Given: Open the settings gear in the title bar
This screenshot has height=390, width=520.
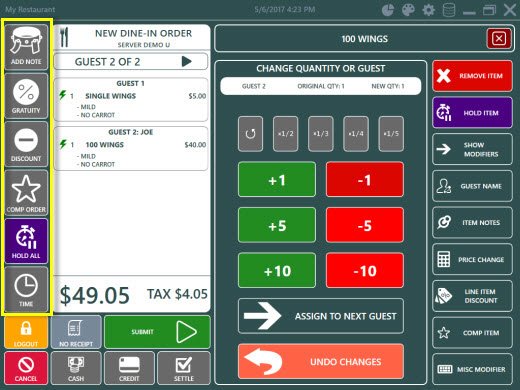Looking at the screenshot, I should pyautogui.click(x=428, y=10).
